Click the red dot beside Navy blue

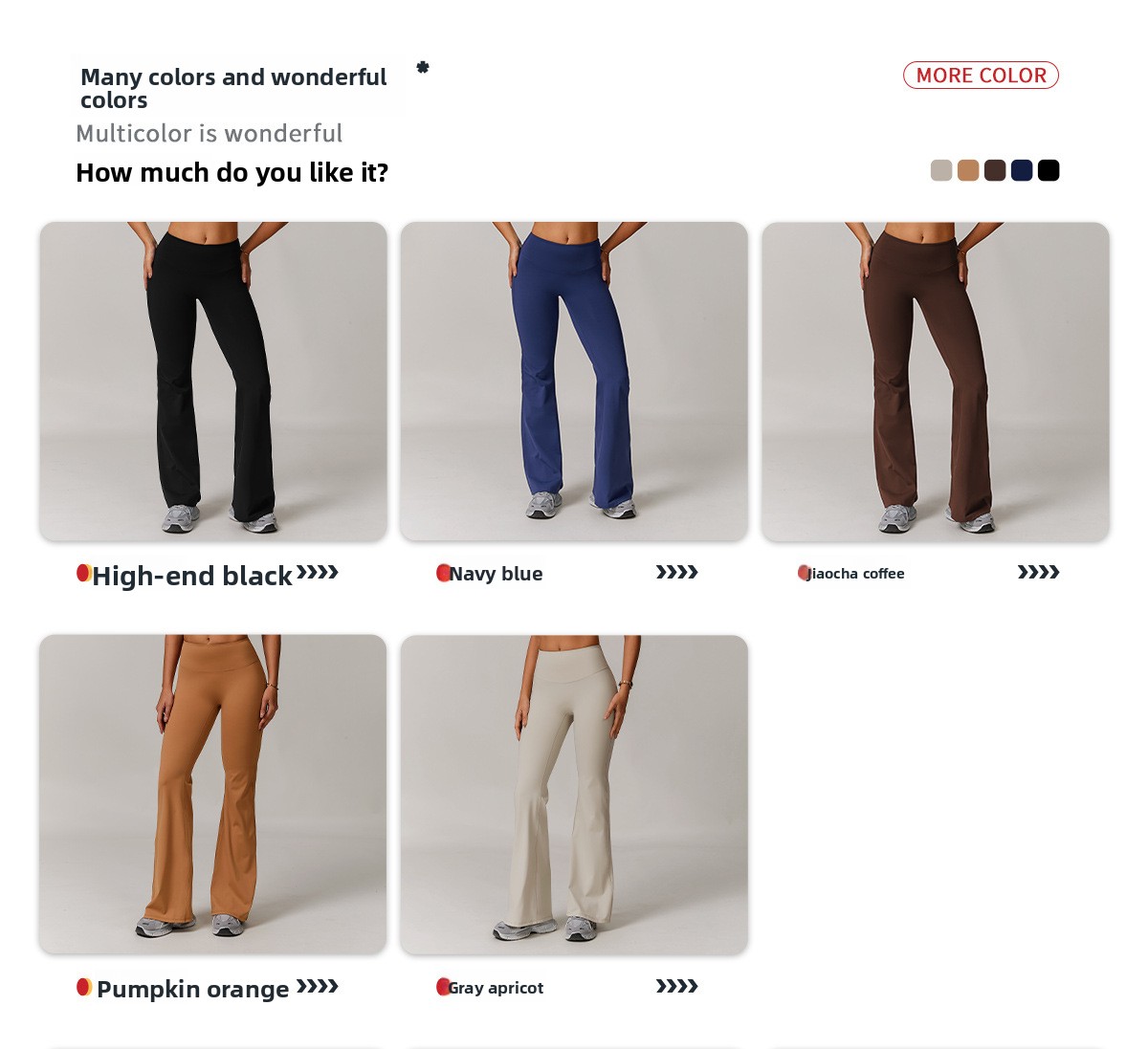pos(444,573)
